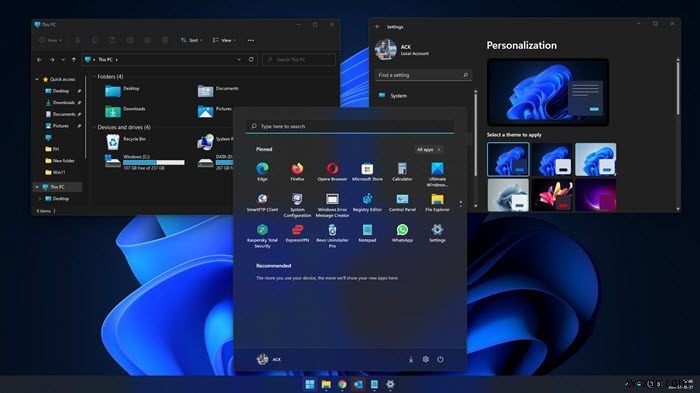This screenshot has width=700, height=393.
Task: Launch Revo Uninstaller Pro pinned app
Action: (332, 236)
